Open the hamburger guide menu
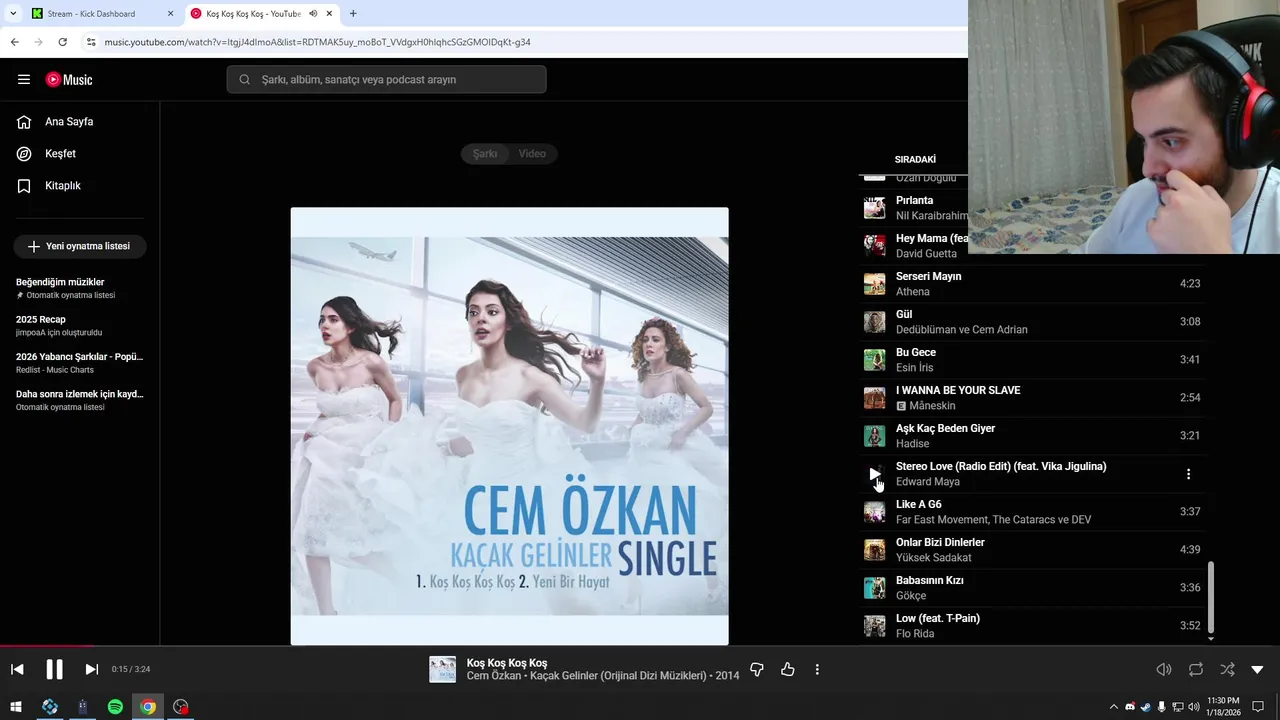Viewport: 1280px width, 720px height. (24, 79)
